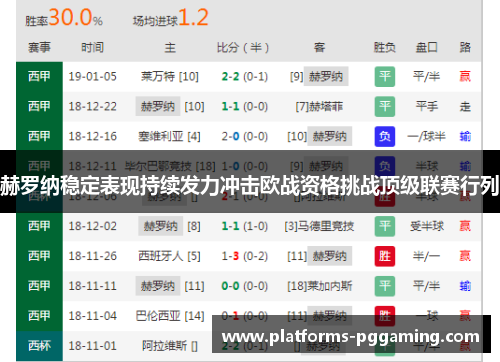The height and width of the screenshot is (362, 500).
Task: Click the 输 result in the 18-11-11 row
Action: tap(465, 286)
